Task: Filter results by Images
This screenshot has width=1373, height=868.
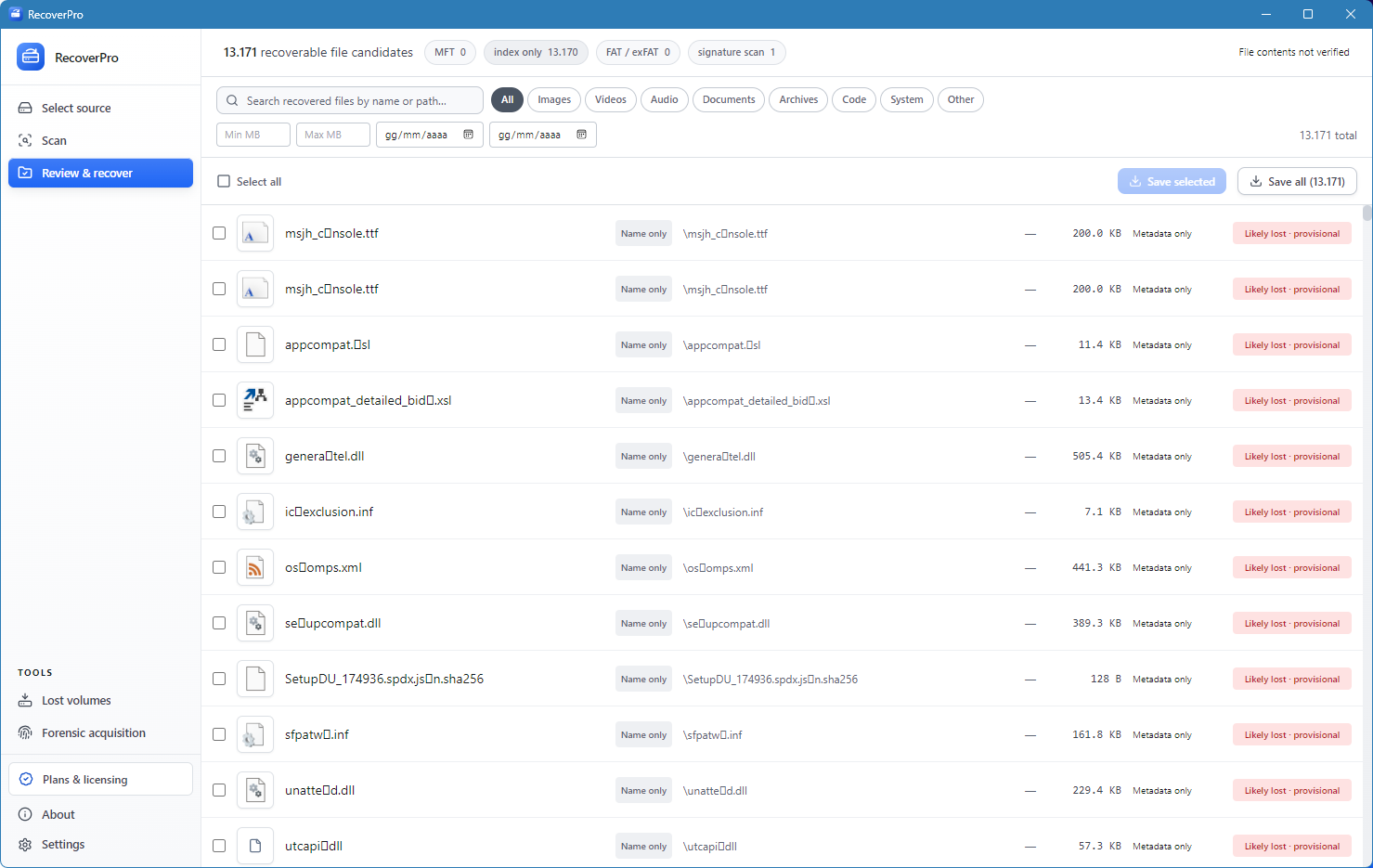Action: 554,99
